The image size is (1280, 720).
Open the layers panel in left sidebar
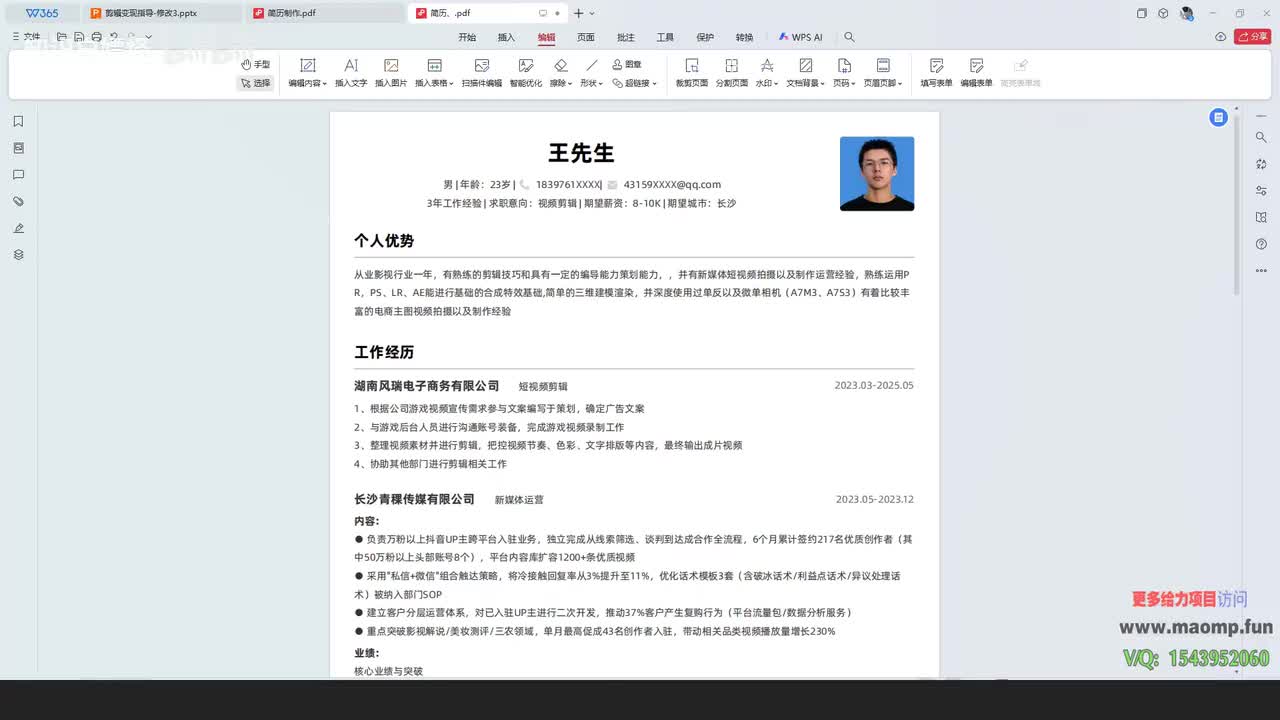click(x=18, y=255)
